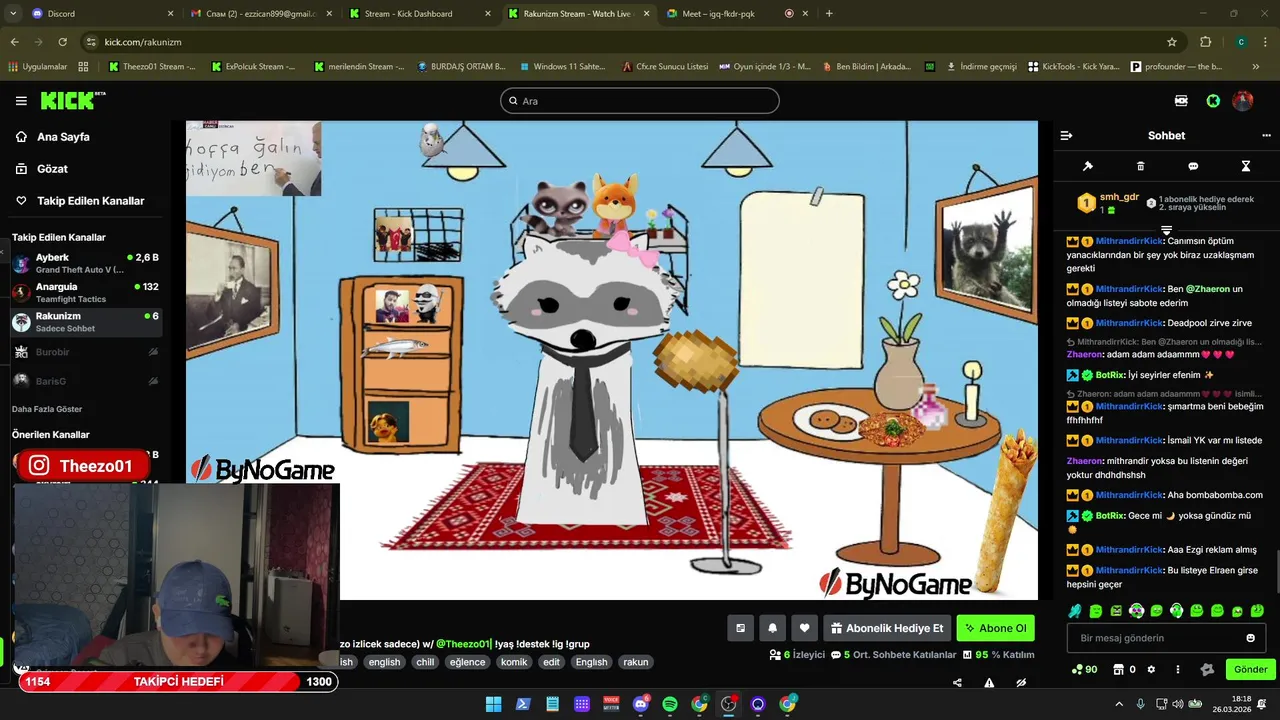Reload the page in Chrome
1280x720 pixels.
[62, 42]
